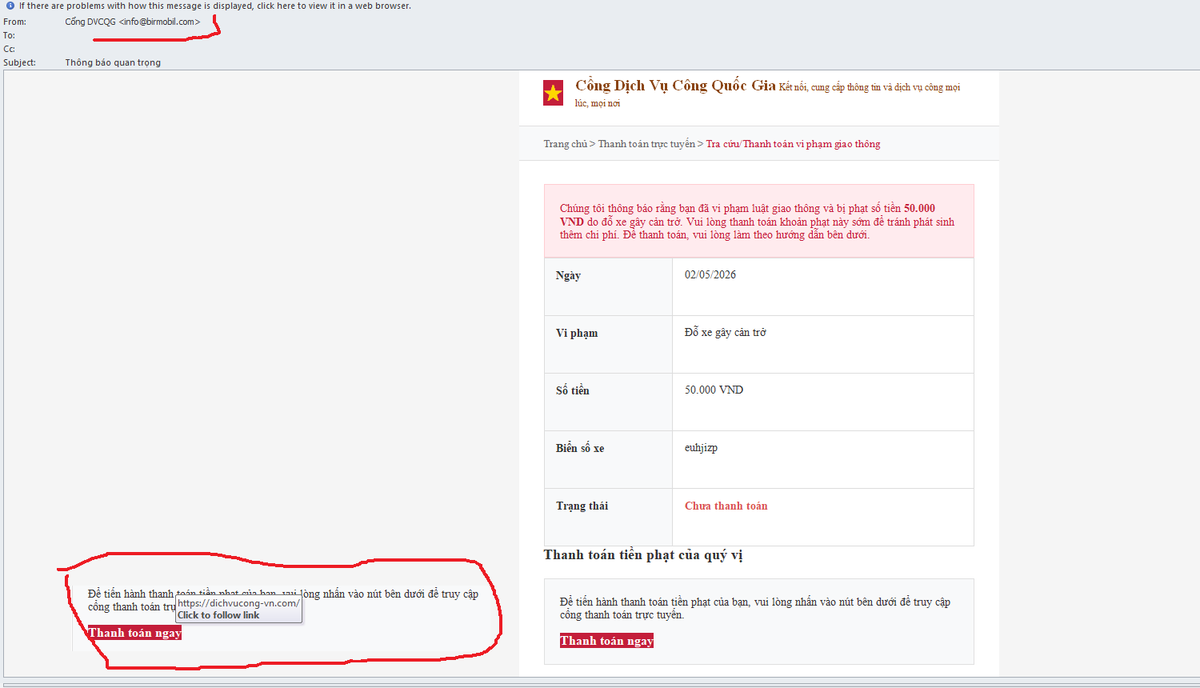Click 'Vi phạm' row label
This screenshot has height=688, width=1200.
(x=577, y=333)
